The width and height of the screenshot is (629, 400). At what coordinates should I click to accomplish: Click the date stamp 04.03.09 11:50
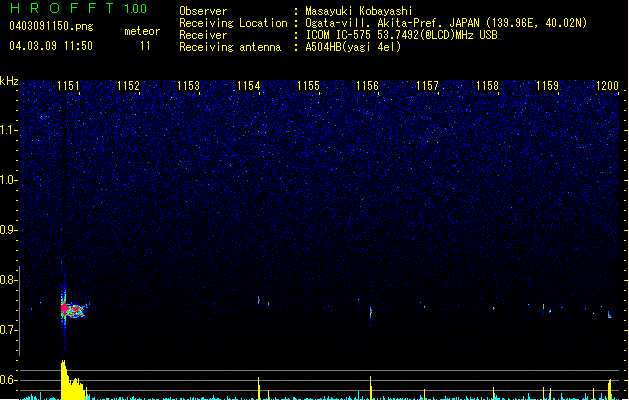click(x=51, y=46)
